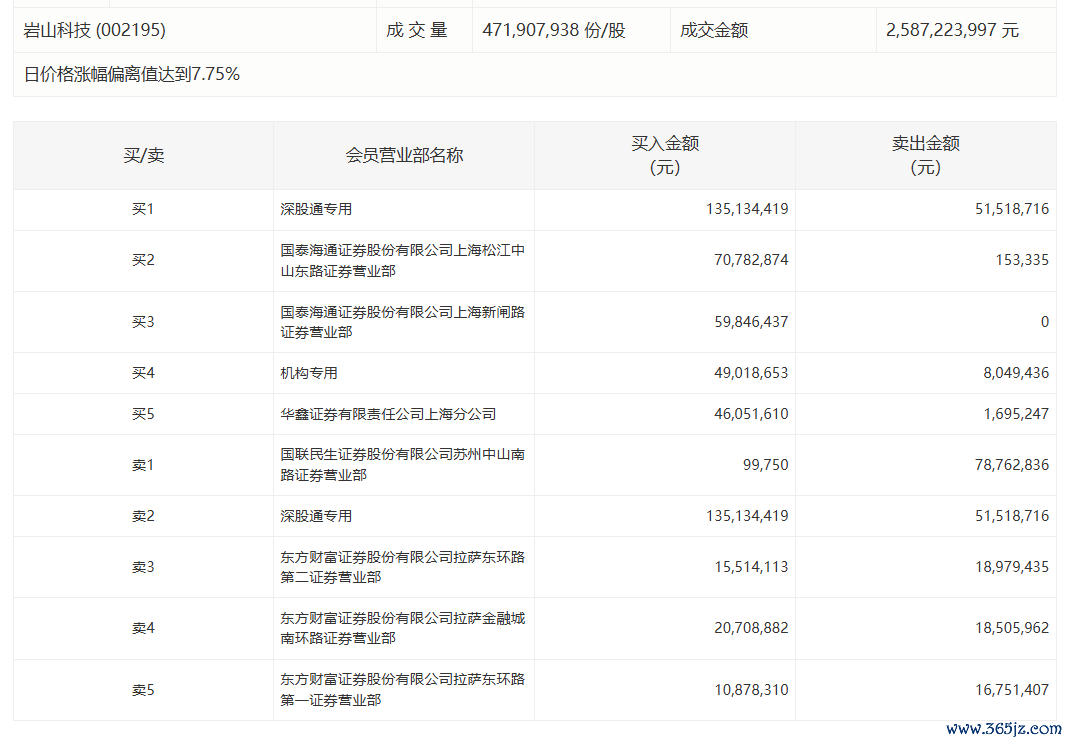Click 国泰海通证券 上海新闸路 branch name
This screenshot has height=744, width=1069.
tap(403, 322)
